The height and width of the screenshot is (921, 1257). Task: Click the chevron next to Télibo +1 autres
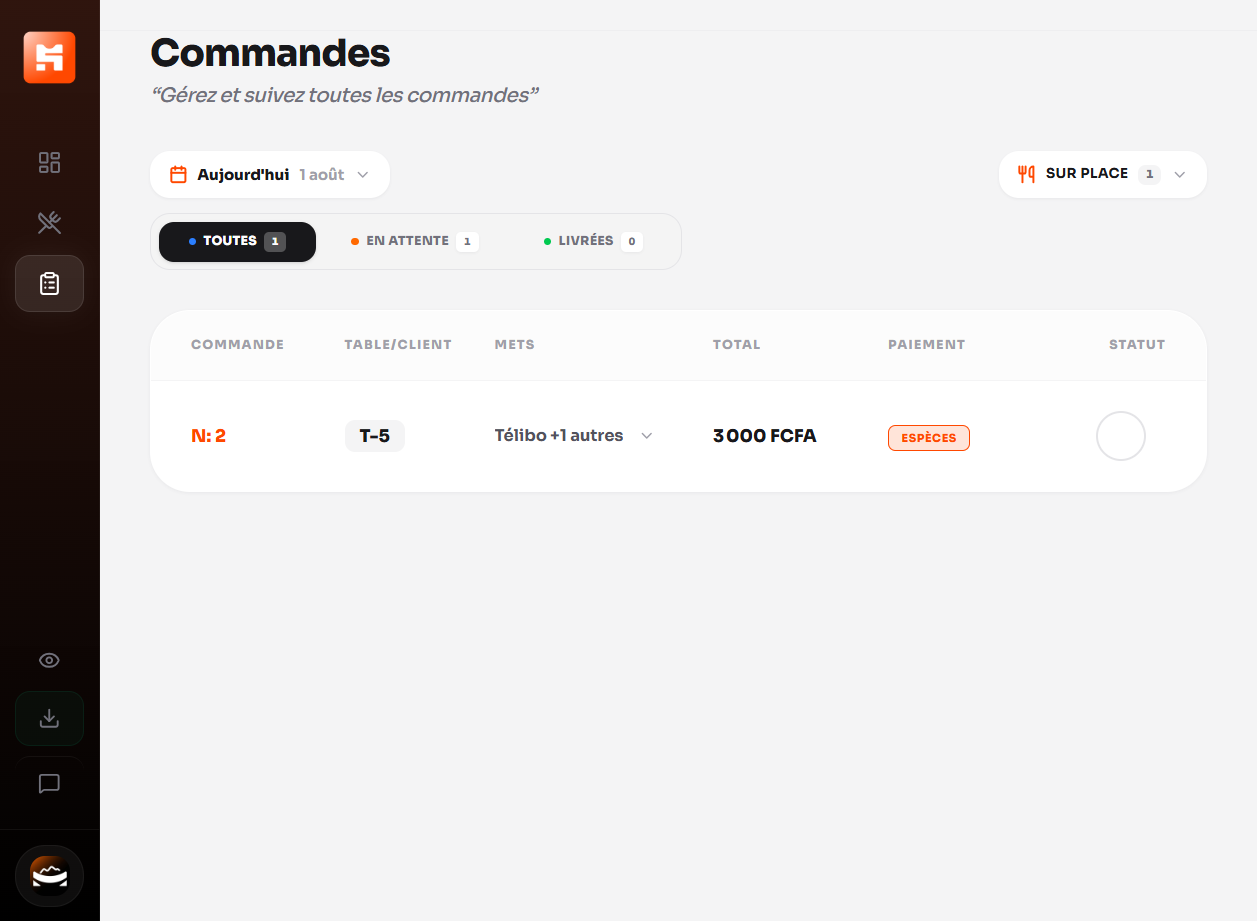click(x=647, y=436)
